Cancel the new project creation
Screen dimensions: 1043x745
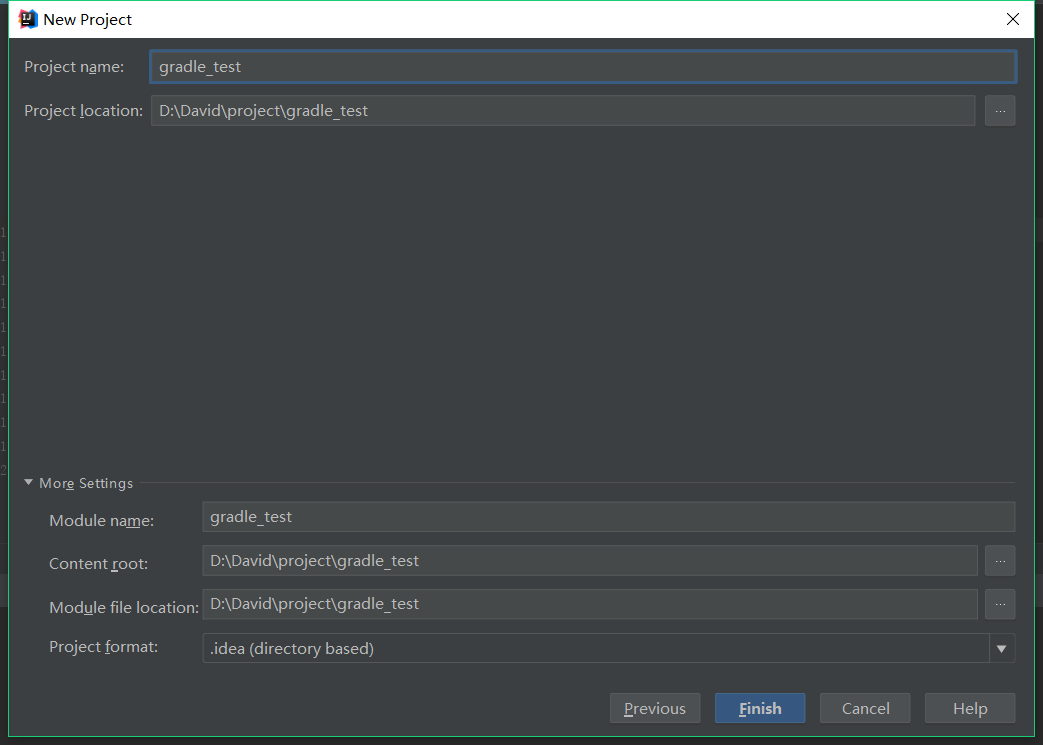point(864,708)
